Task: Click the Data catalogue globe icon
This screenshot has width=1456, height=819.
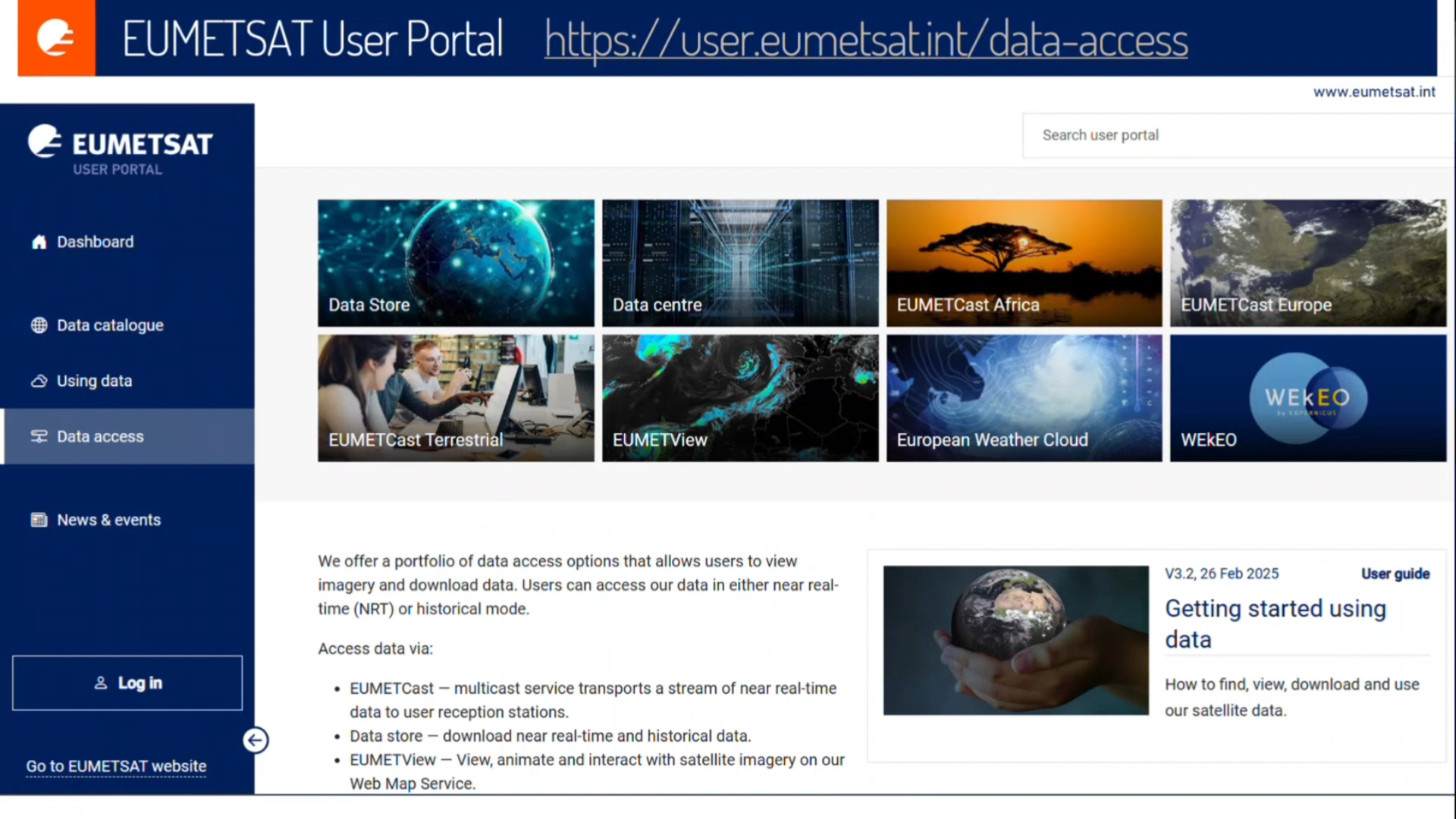Action: pyautogui.click(x=39, y=325)
